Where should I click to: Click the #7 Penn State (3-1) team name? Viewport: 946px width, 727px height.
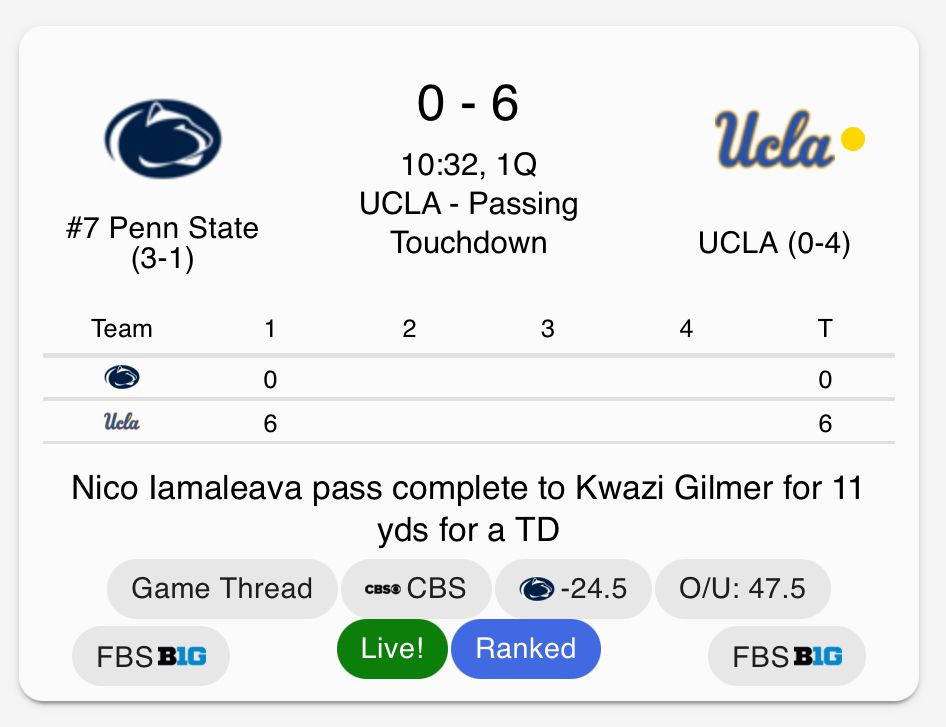(163, 243)
